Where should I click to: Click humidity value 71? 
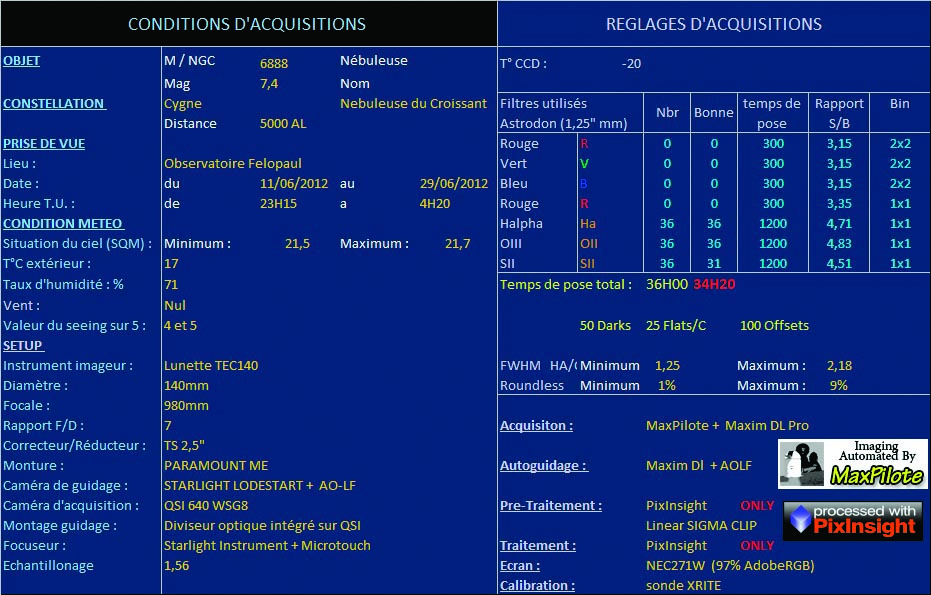click(x=171, y=284)
